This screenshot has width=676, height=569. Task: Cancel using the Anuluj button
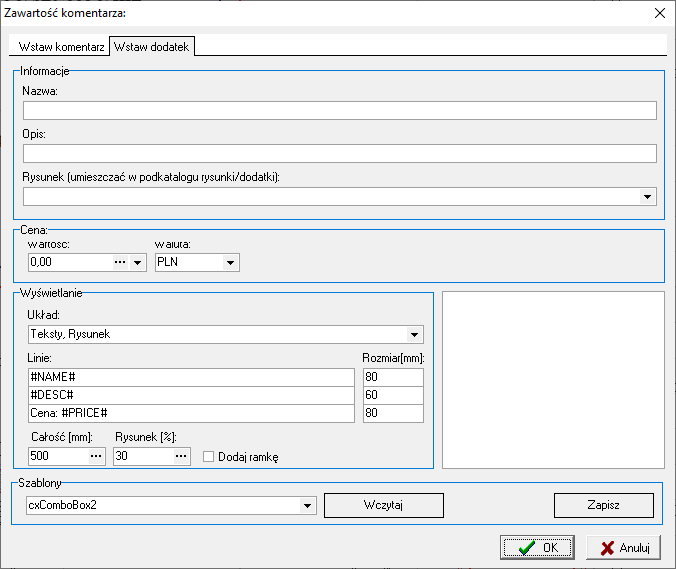pyautogui.click(x=623, y=548)
